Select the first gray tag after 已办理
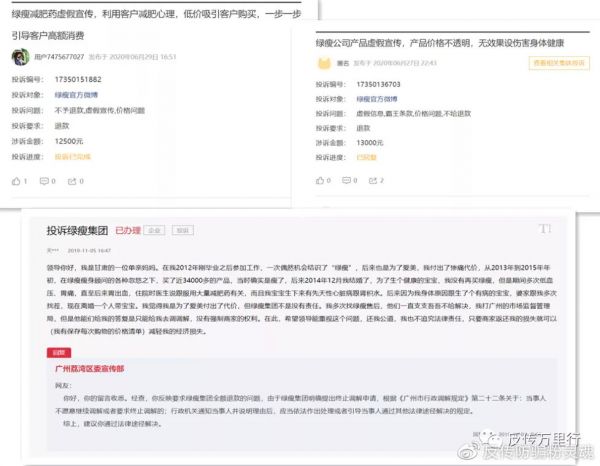Image resolution: width=600 pixels, height=466 pixels. (x=154, y=230)
